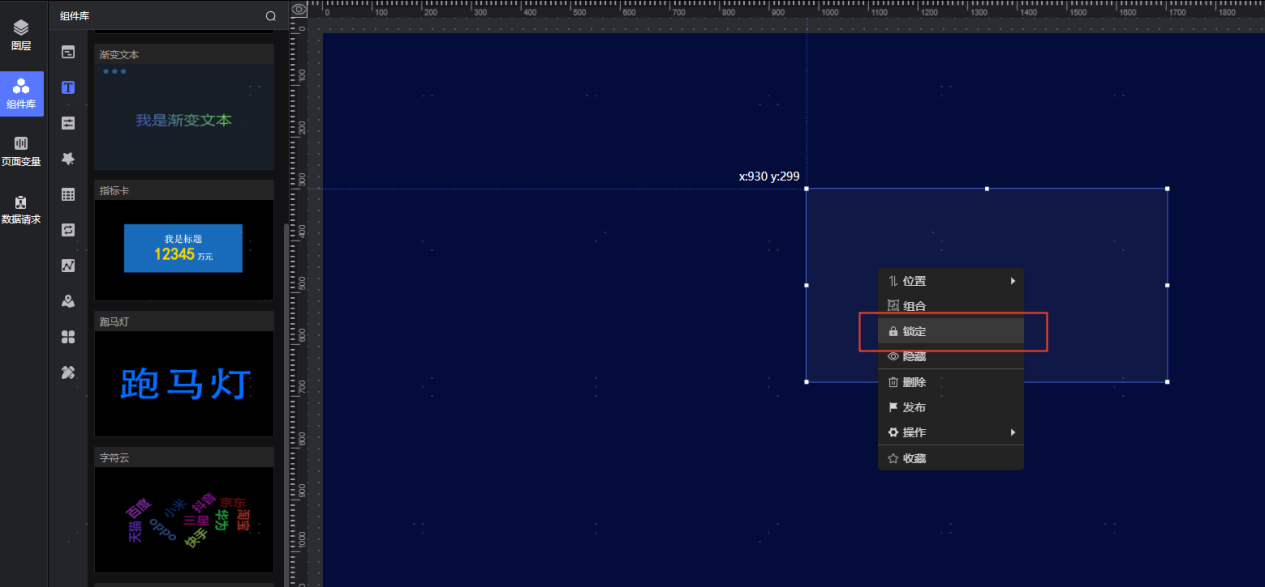Screen dimensions: 1265x587
Task: Select the four-squares grid category icon
Action: point(68,337)
